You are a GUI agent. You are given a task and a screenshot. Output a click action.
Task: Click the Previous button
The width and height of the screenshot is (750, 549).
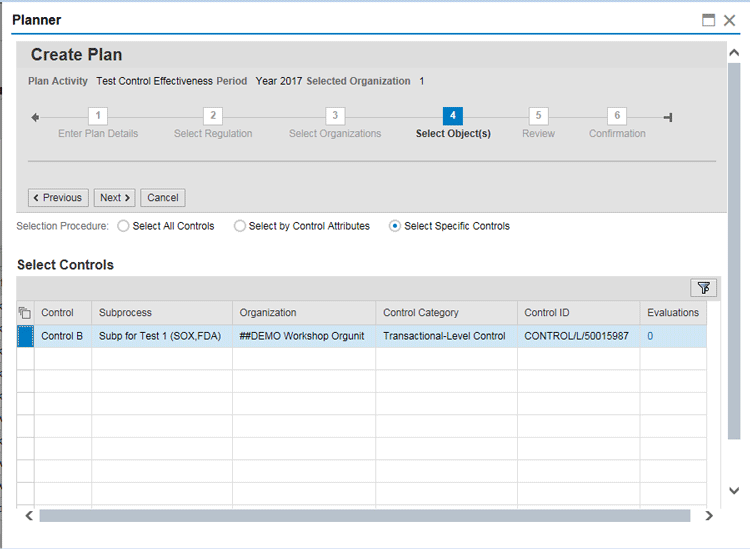tap(58, 198)
